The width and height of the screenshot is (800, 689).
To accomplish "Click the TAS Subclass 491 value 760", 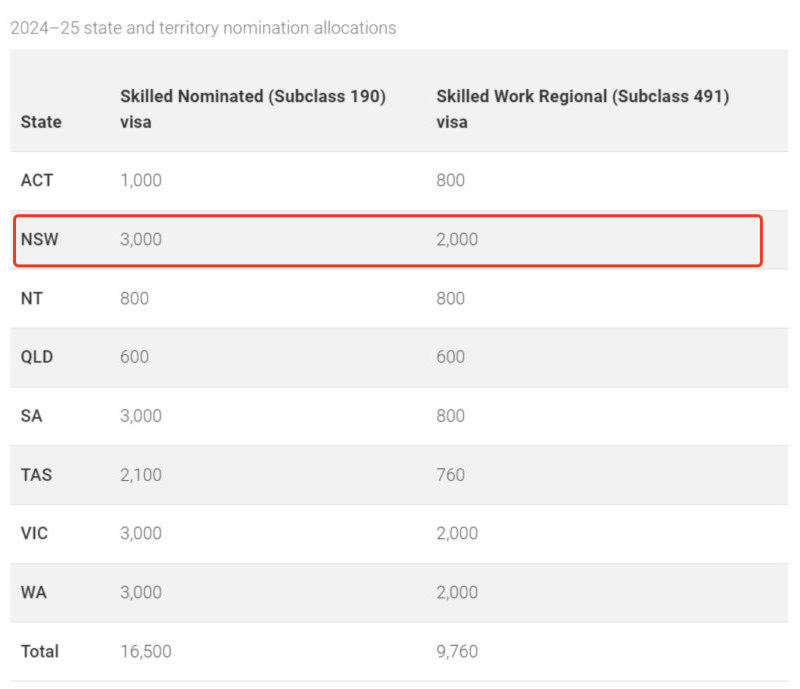I will (x=451, y=475).
